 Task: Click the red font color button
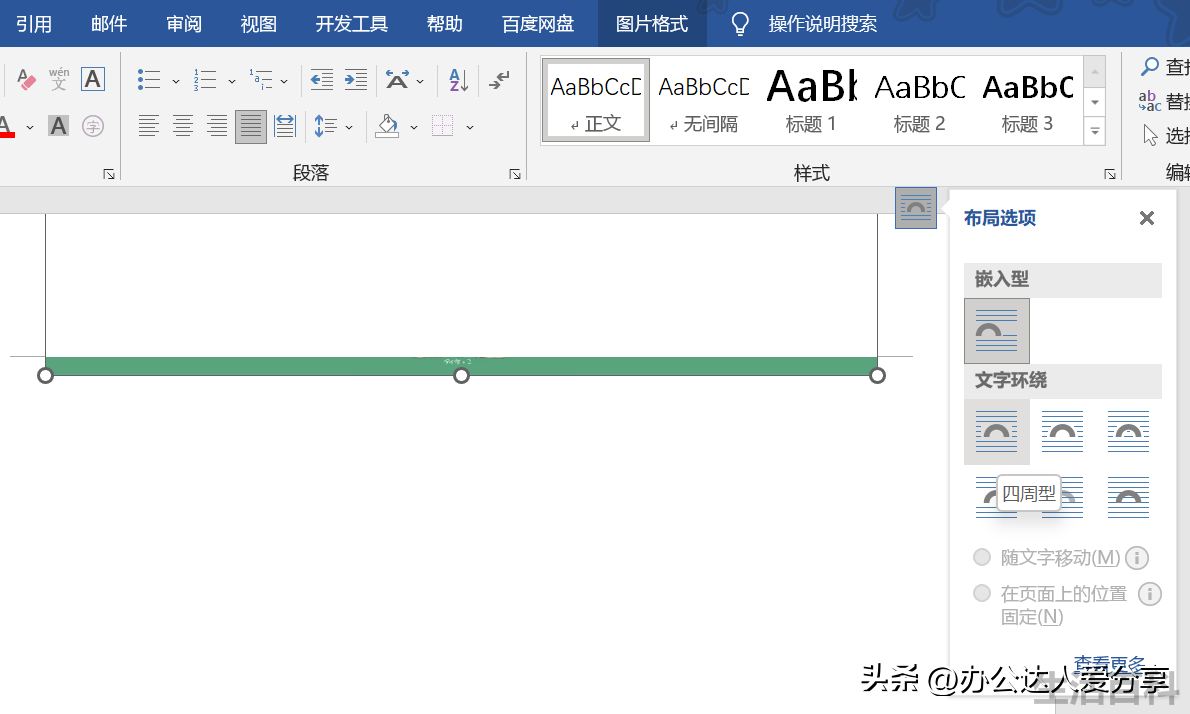tap(8, 126)
